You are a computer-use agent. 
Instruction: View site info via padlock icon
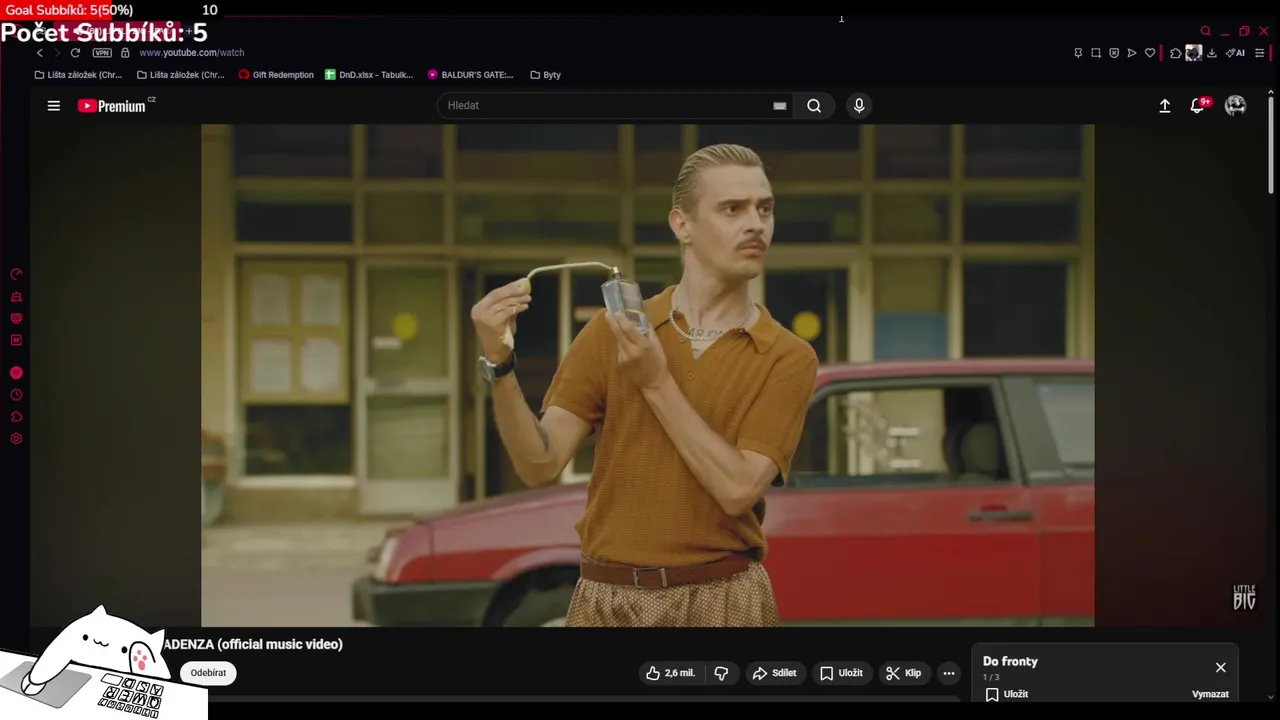125,53
